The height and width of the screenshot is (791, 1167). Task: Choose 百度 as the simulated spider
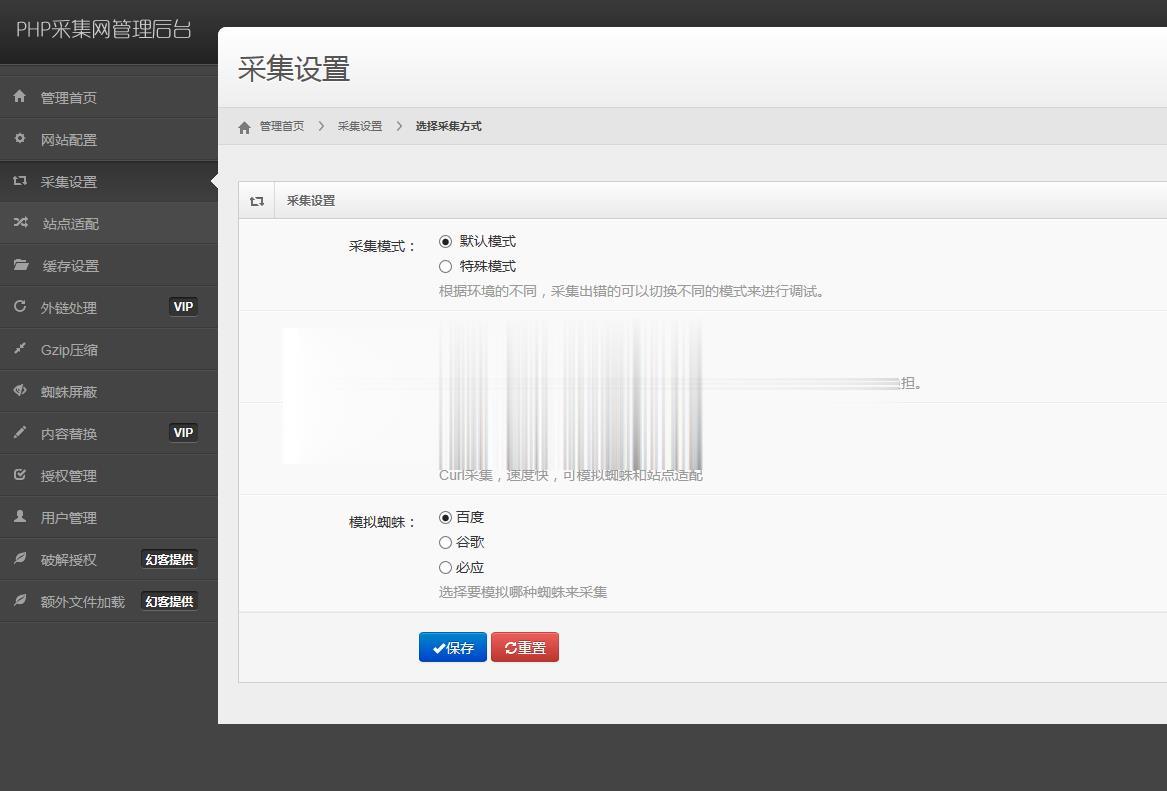click(x=445, y=517)
